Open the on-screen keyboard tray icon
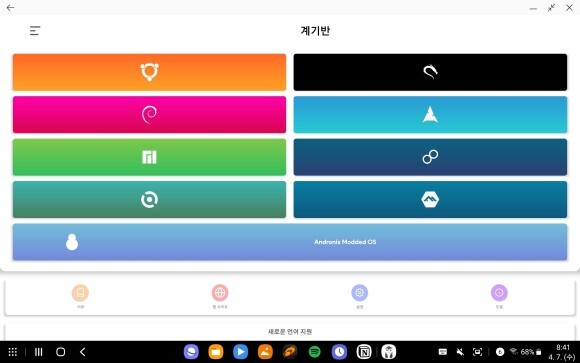Screen dimensions: 580x363 (x=443, y=352)
